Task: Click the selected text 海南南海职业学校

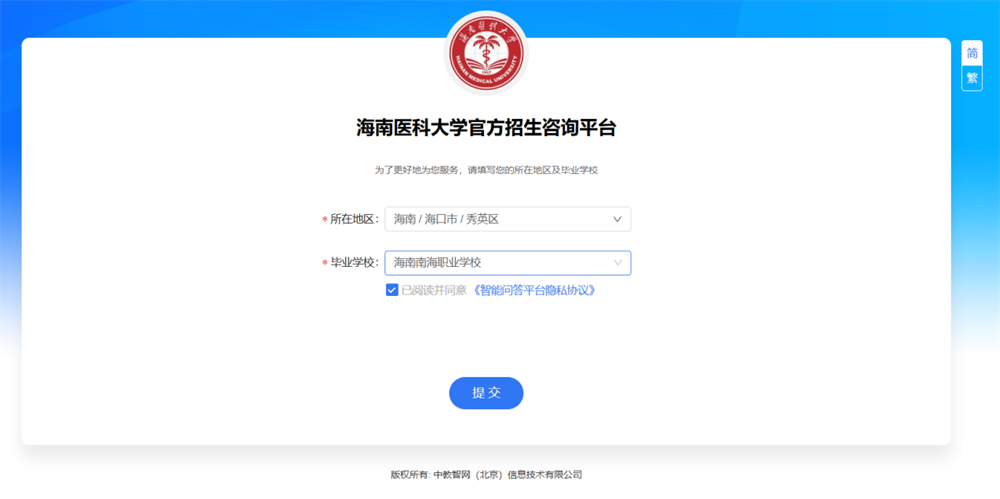Action: (437, 263)
